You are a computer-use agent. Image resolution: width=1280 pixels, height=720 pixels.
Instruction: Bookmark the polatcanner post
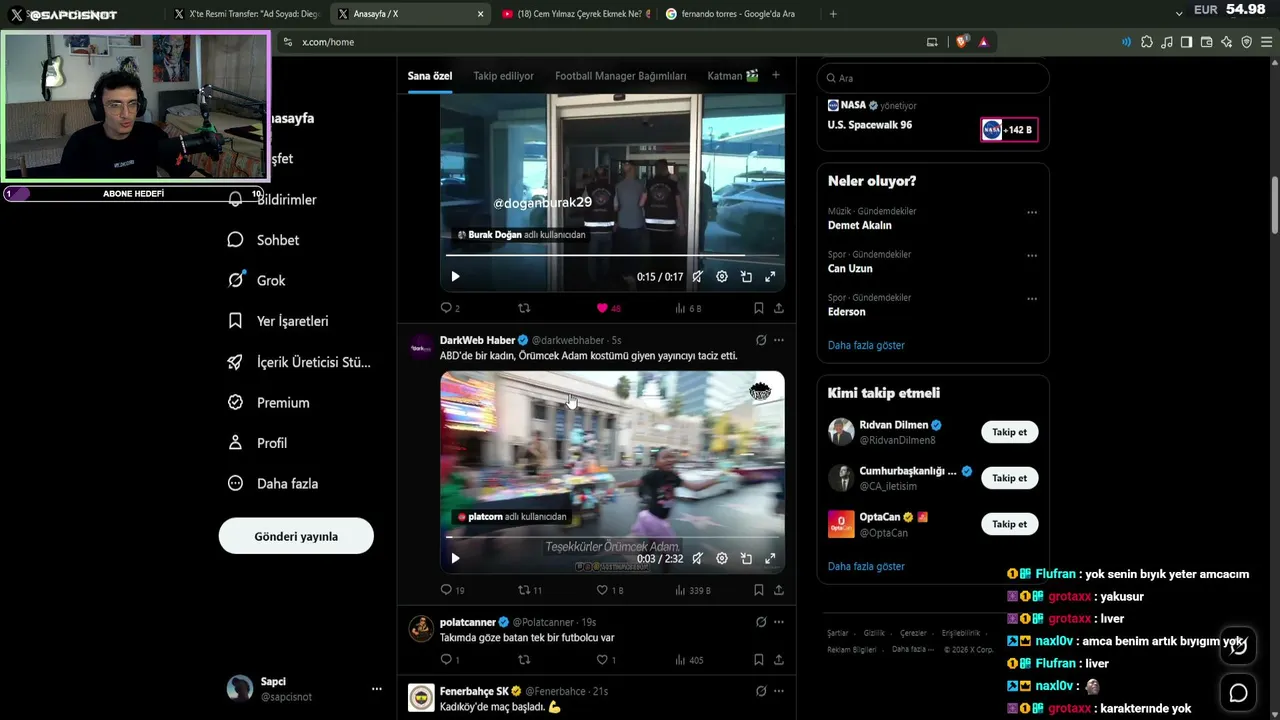click(x=759, y=660)
